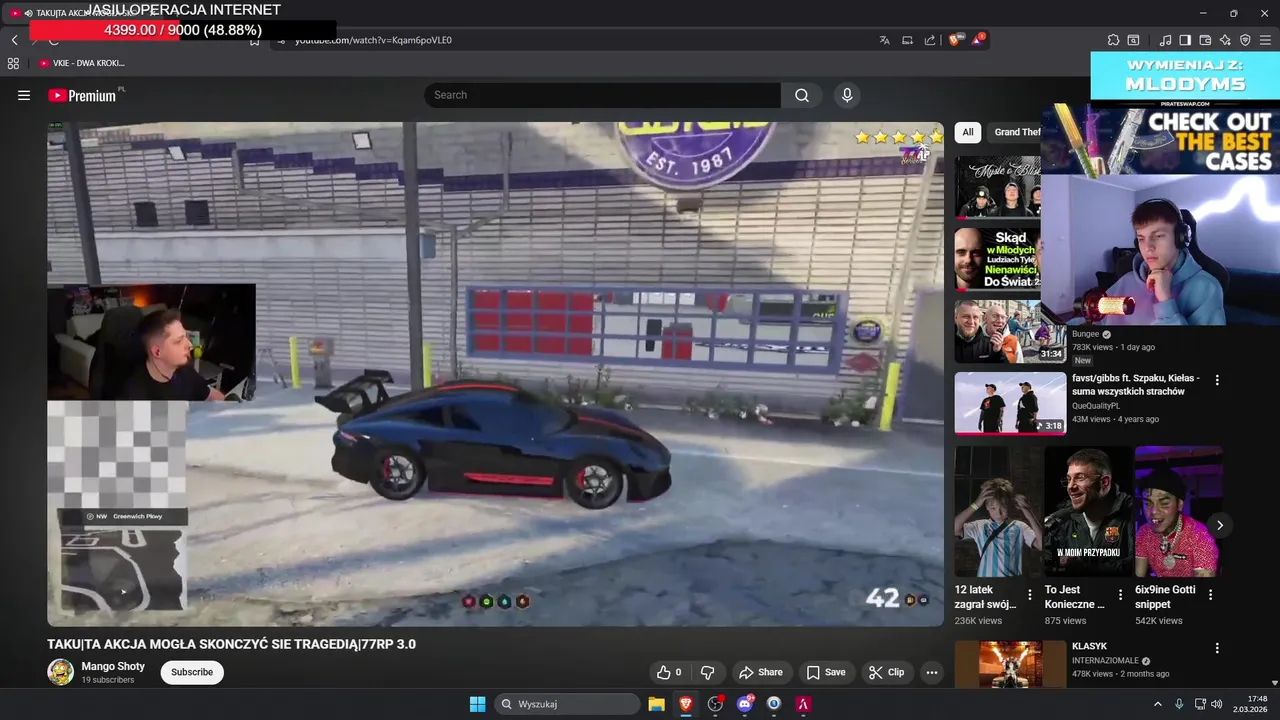1280x720 pixels.
Task: Open the Brave Rewards triangle icon
Action: pos(979,40)
